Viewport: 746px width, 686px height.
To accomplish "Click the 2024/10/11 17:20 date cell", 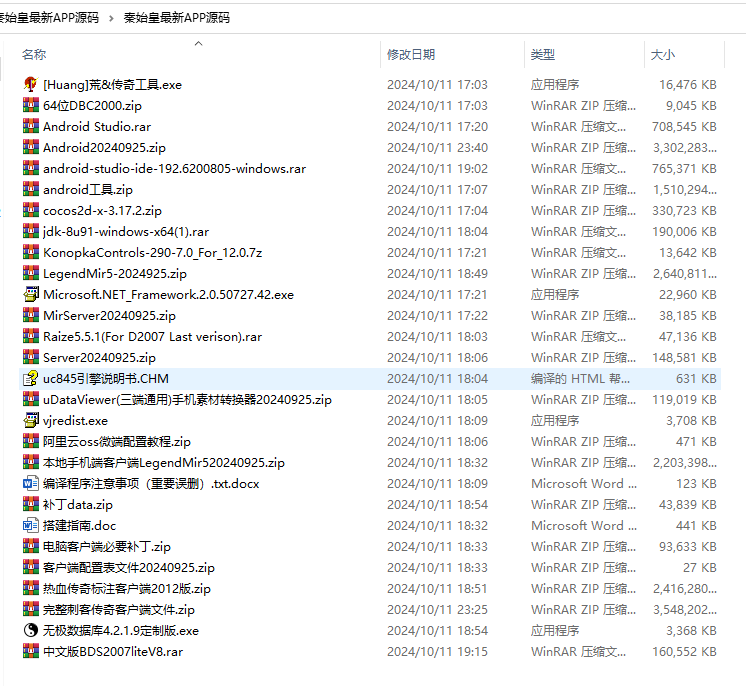I will (x=437, y=127).
